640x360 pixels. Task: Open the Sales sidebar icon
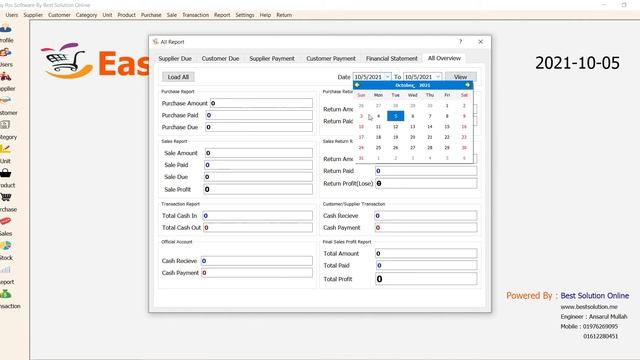[5, 221]
